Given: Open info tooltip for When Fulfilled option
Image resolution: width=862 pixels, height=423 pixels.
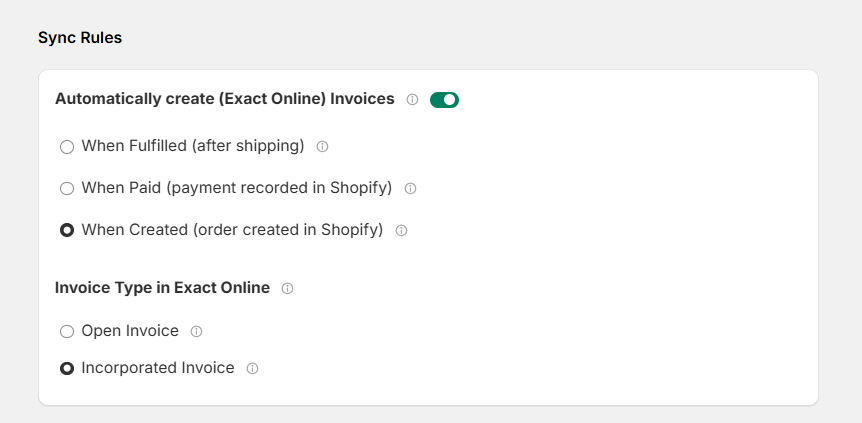Looking at the screenshot, I should click(x=323, y=146).
